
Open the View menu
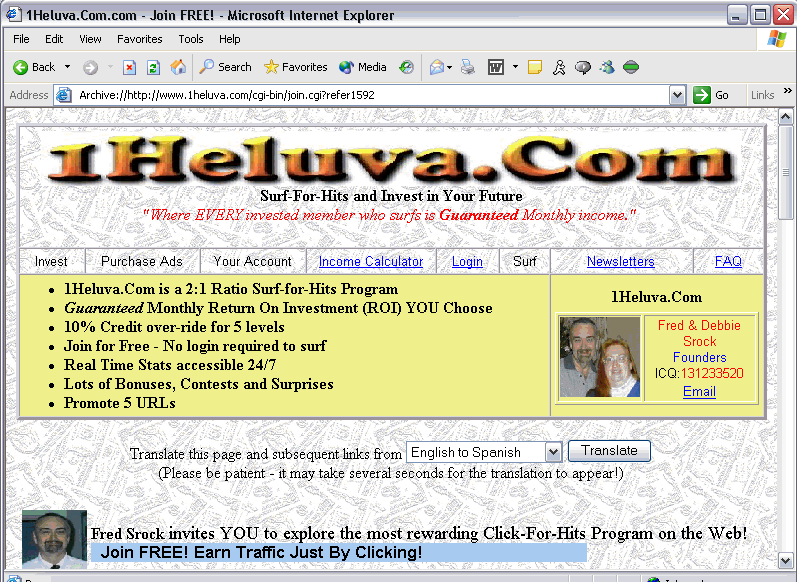click(90, 39)
